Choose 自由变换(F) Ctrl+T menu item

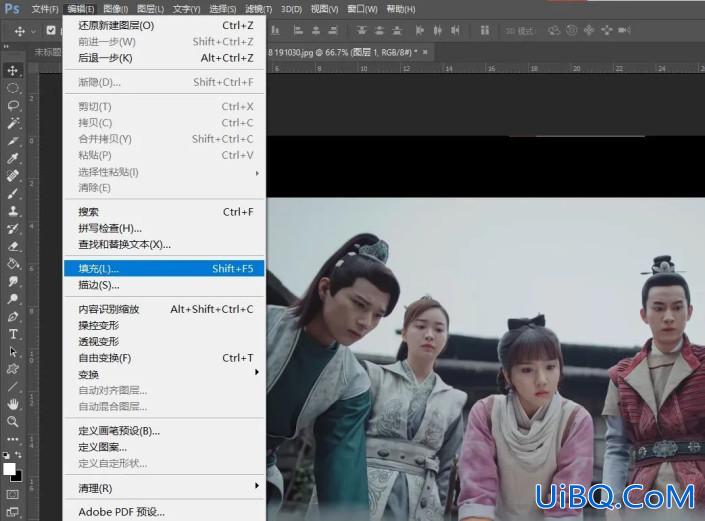tap(164, 358)
